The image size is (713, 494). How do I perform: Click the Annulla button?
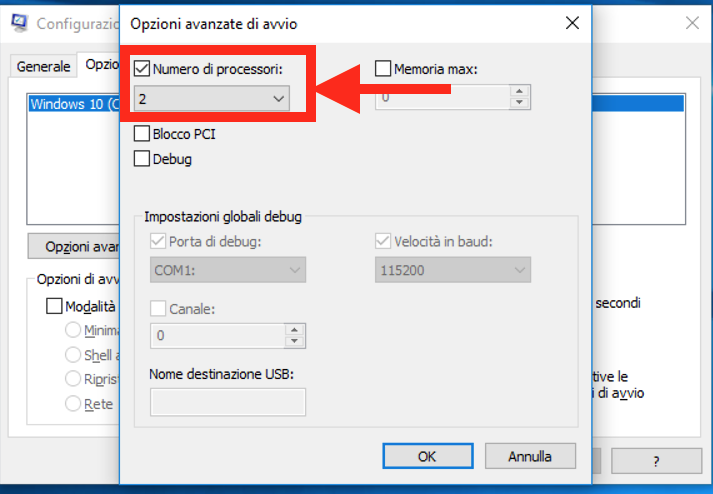[x=530, y=456]
